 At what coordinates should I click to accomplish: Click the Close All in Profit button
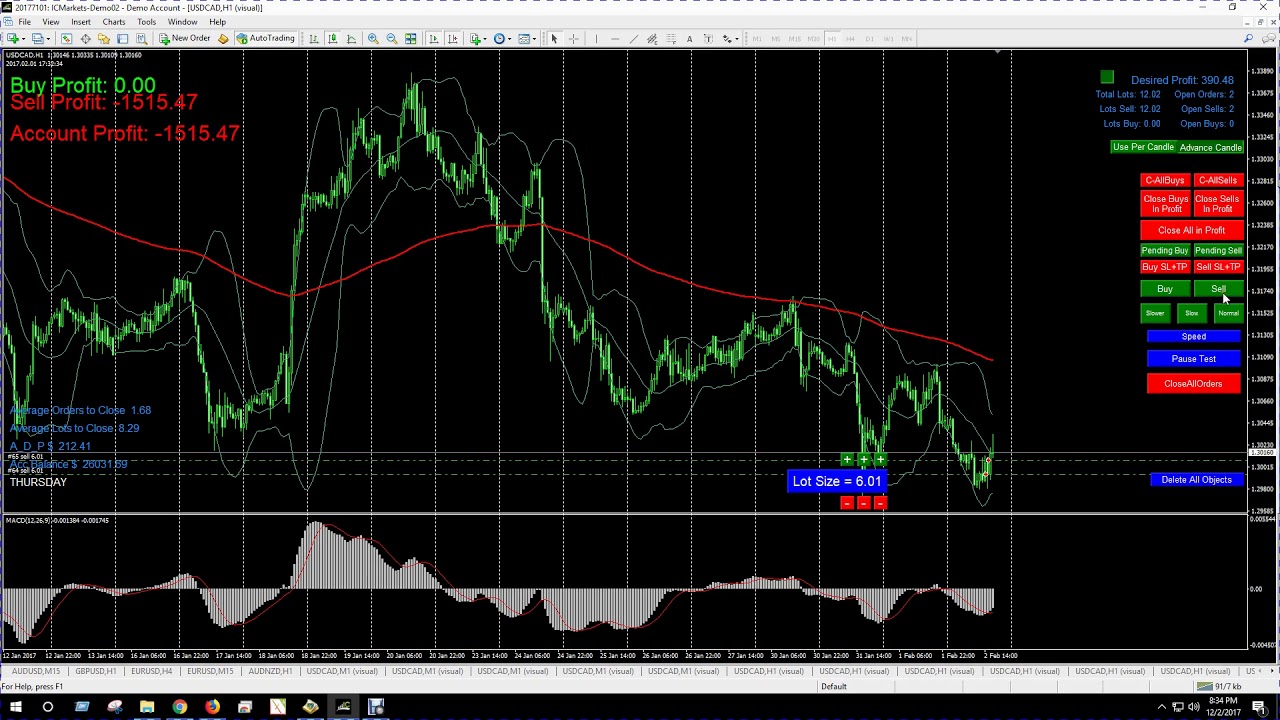(1191, 230)
